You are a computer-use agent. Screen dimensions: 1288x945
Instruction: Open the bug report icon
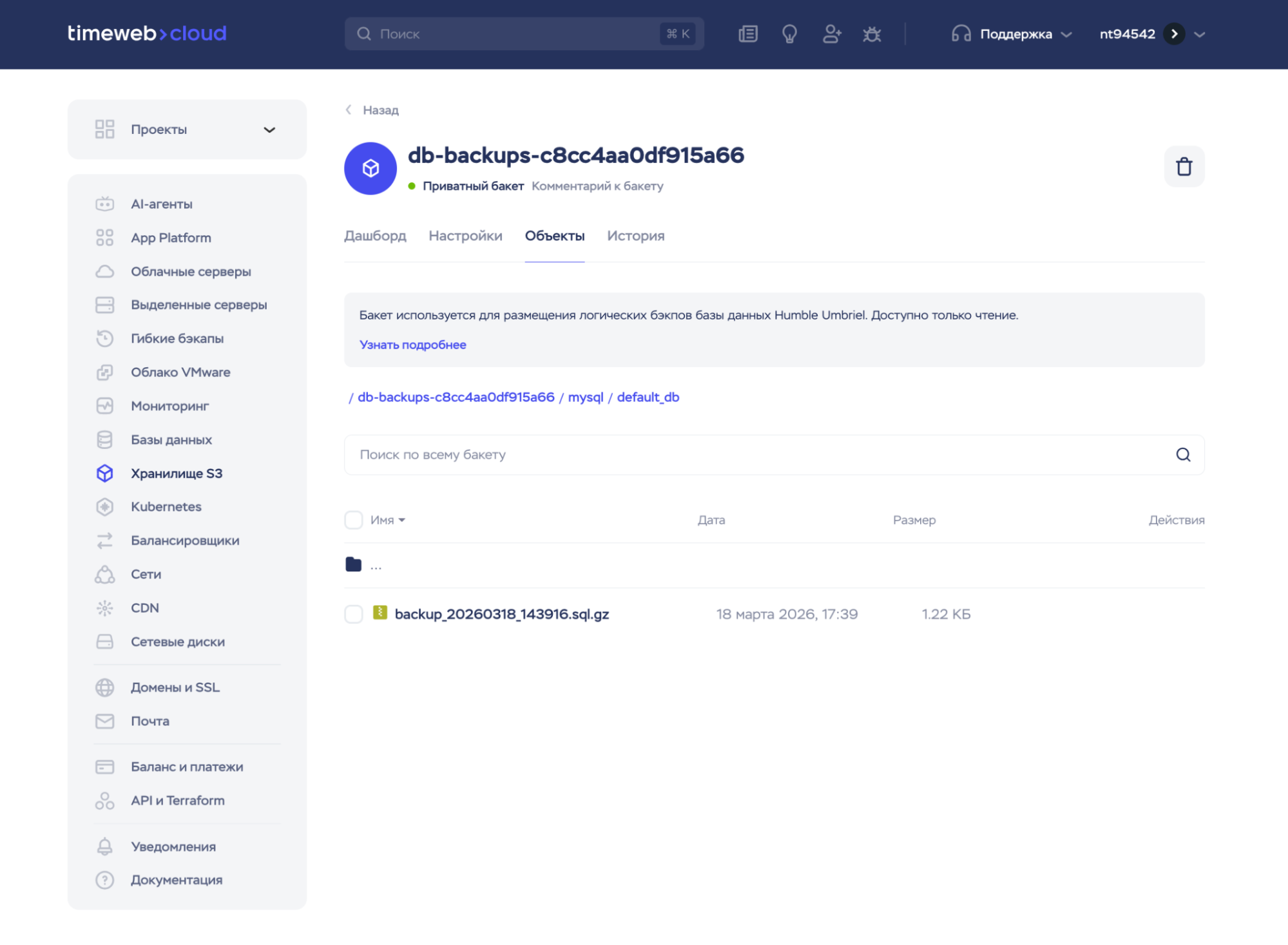pyautogui.click(x=872, y=34)
